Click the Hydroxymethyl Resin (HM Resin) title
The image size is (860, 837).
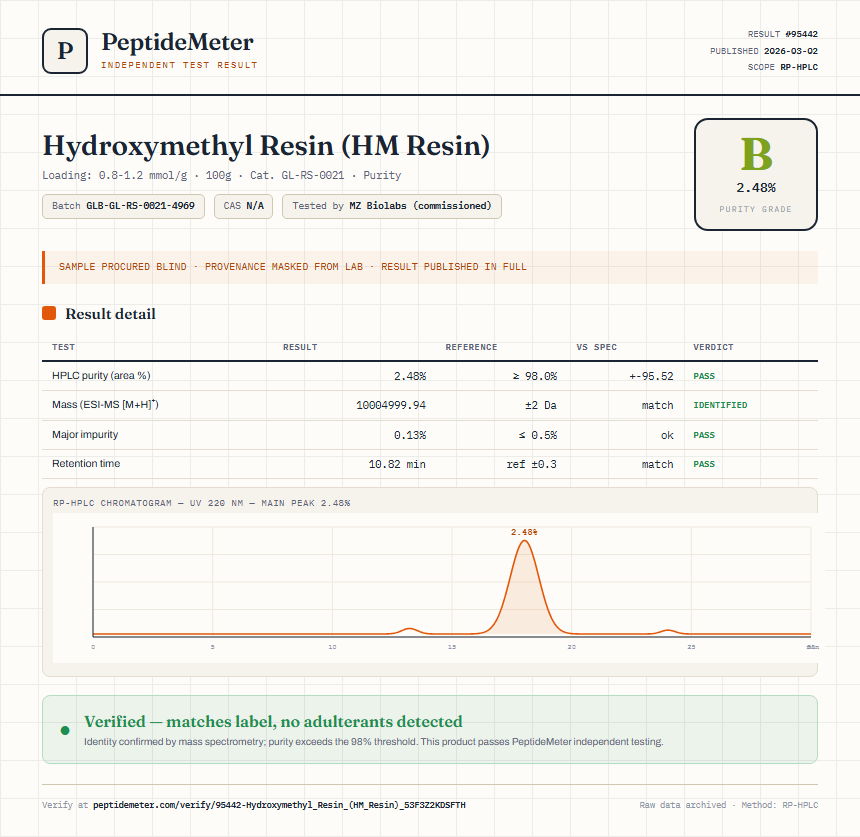[x=266, y=146]
